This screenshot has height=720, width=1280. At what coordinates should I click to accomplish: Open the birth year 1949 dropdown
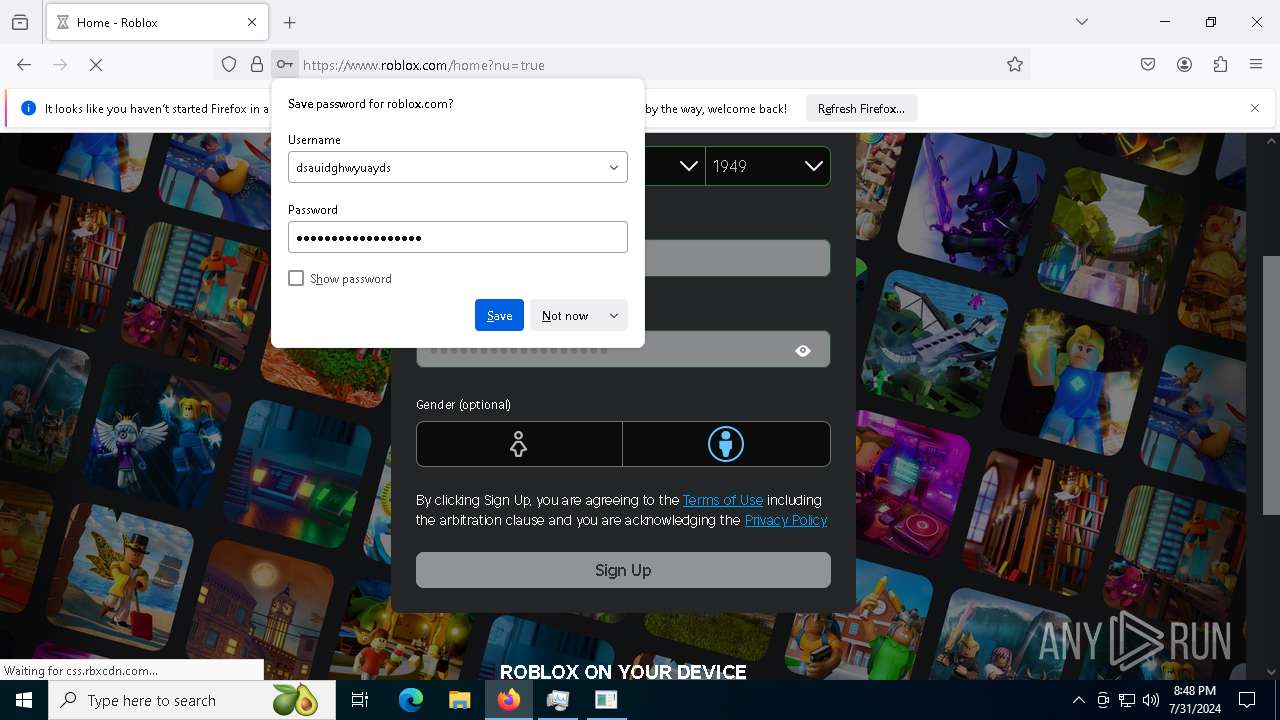[x=768, y=166]
